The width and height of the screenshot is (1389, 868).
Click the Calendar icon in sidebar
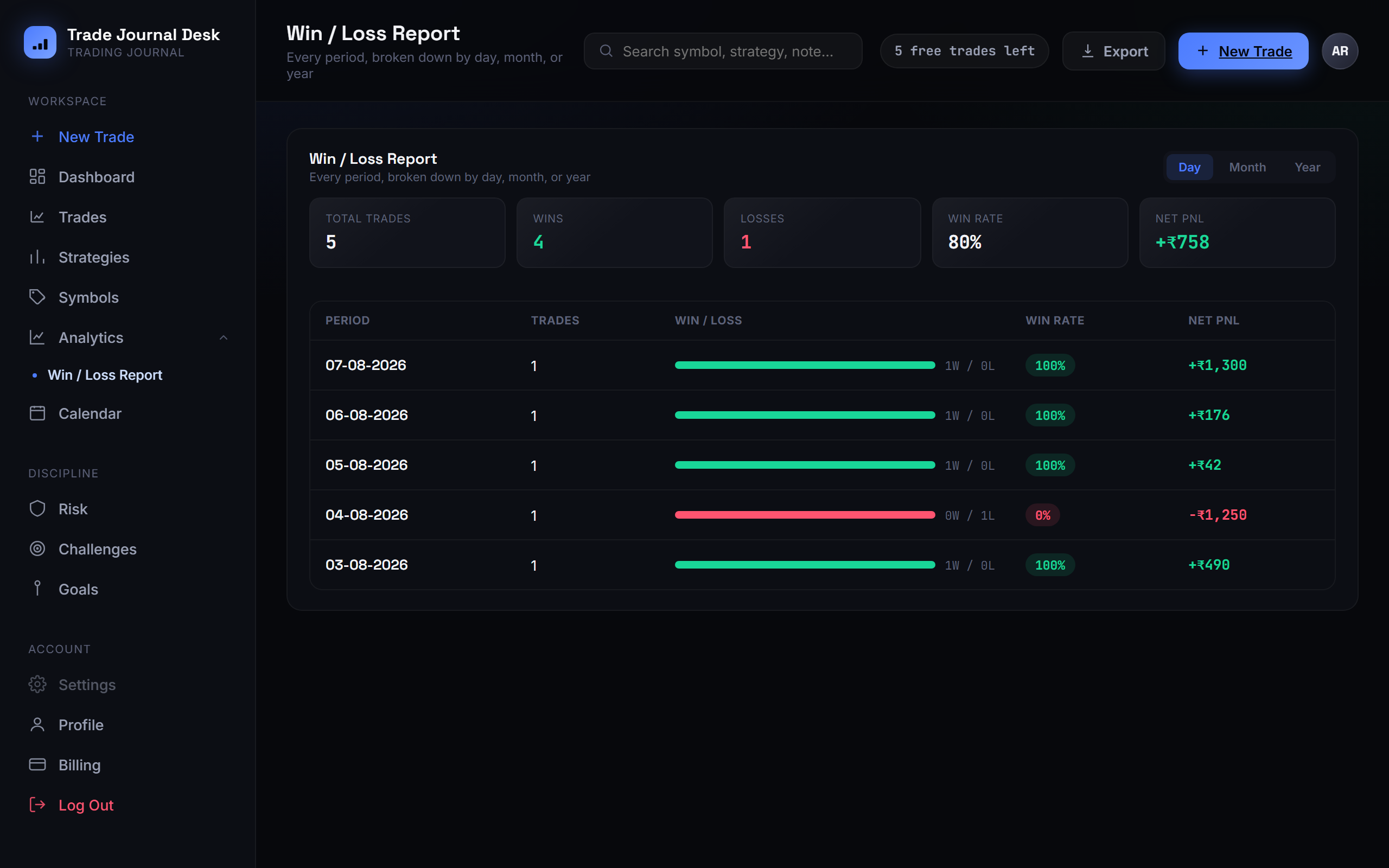pyautogui.click(x=37, y=413)
